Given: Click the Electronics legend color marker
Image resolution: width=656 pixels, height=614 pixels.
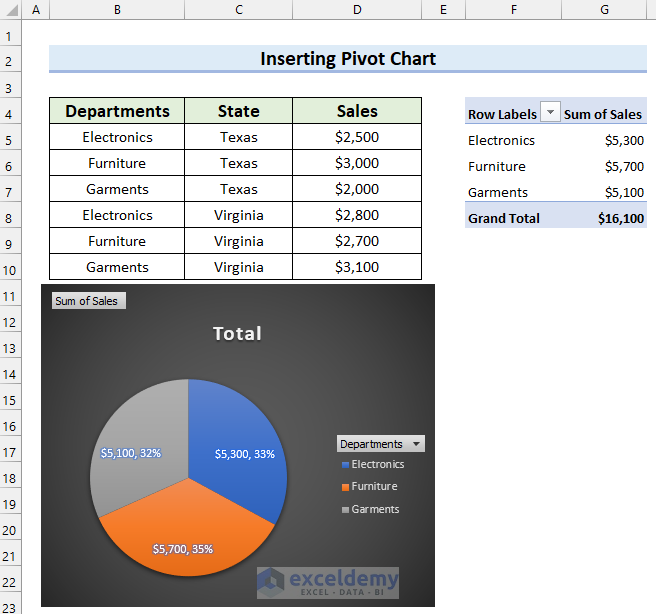Looking at the screenshot, I should pos(345,465).
